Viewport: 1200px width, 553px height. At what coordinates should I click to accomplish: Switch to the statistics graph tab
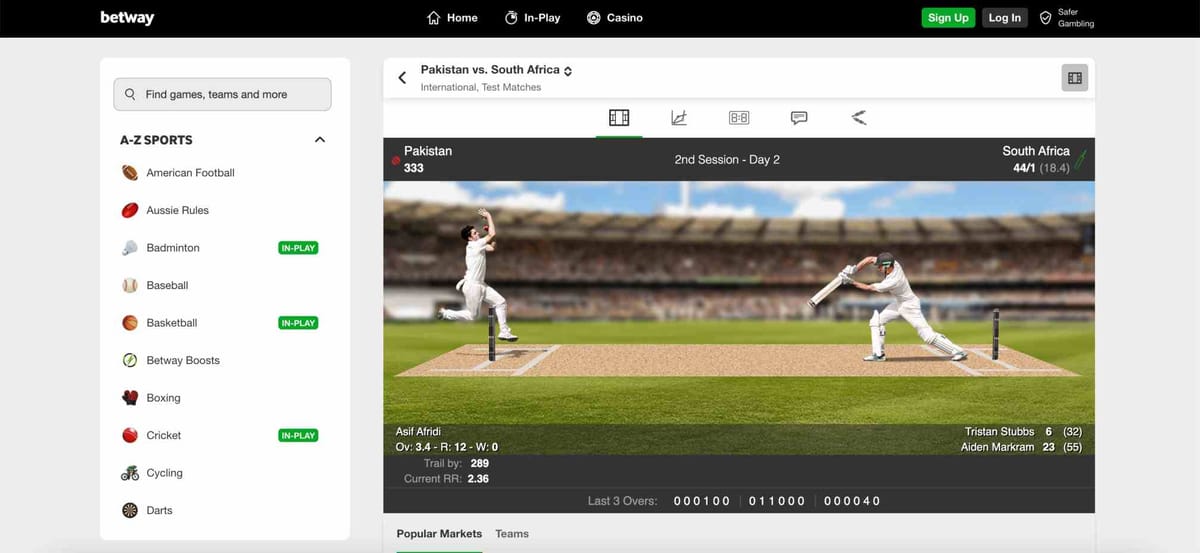click(679, 118)
